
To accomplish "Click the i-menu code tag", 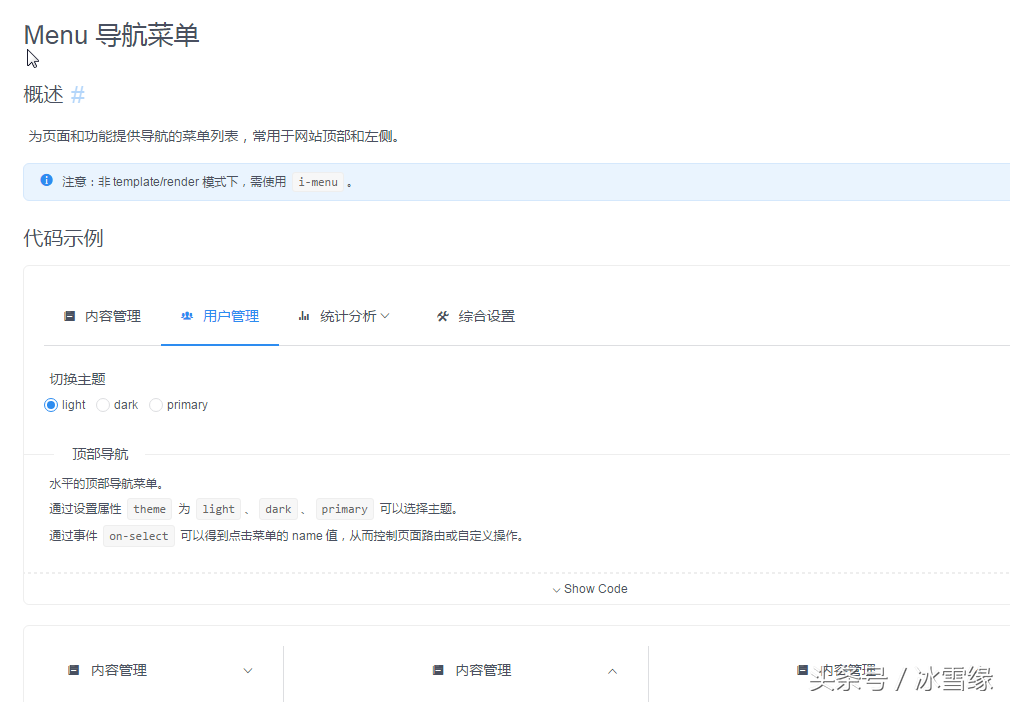I will pyautogui.click(x=318, y=182).
